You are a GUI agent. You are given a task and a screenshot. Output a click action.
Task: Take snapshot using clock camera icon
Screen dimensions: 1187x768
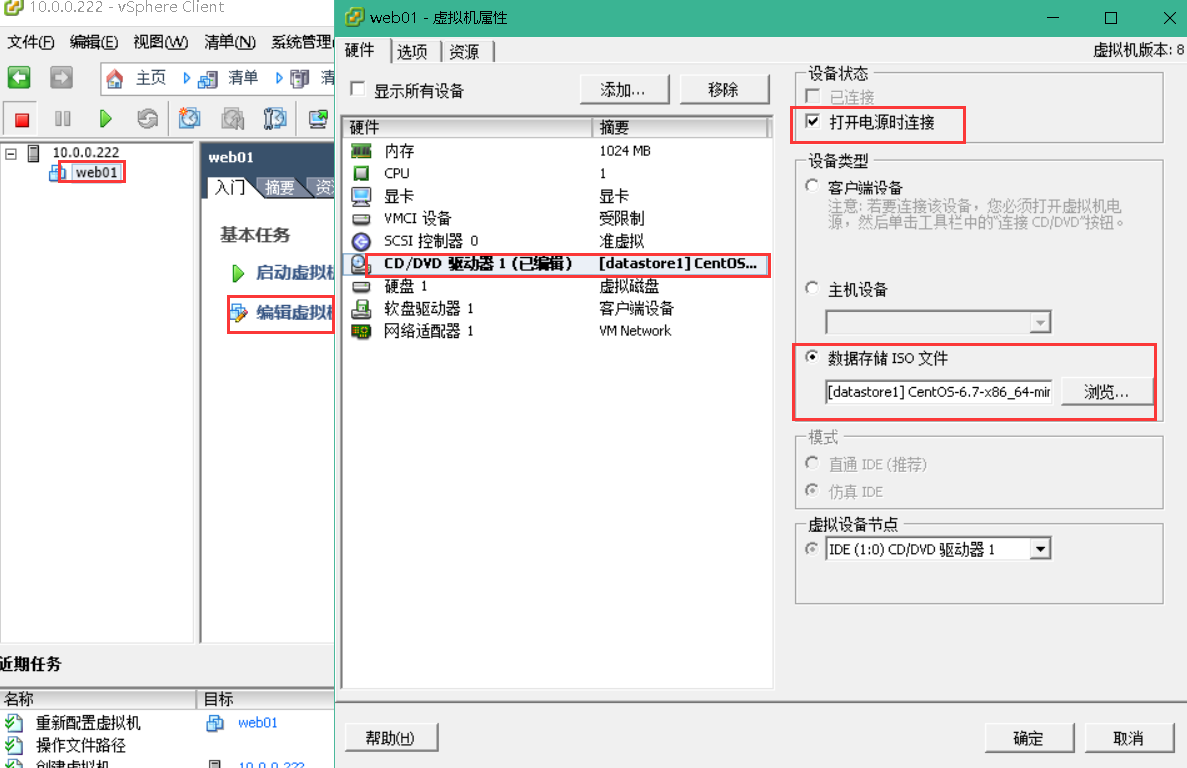point(189,118)
